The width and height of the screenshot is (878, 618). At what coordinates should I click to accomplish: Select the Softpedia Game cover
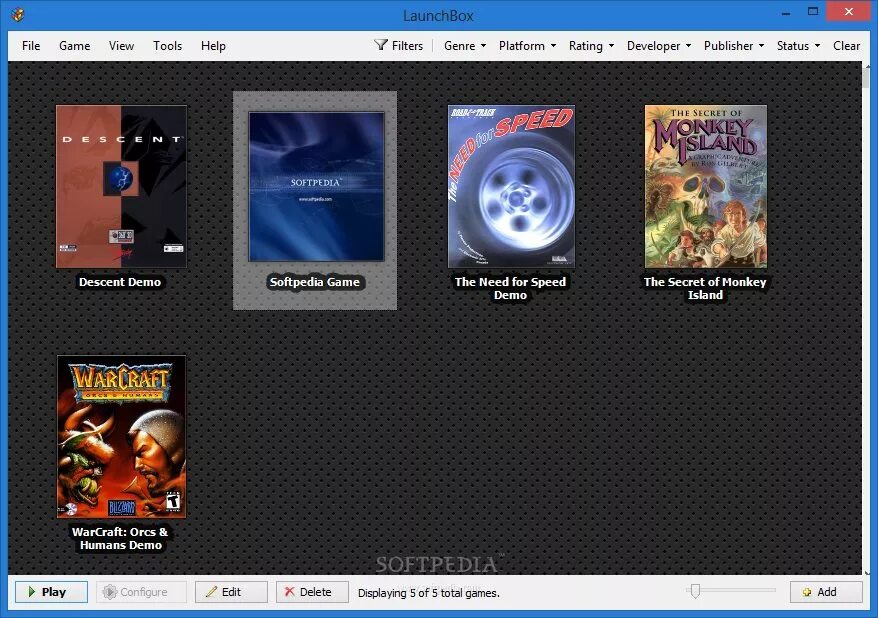[316, 187]
